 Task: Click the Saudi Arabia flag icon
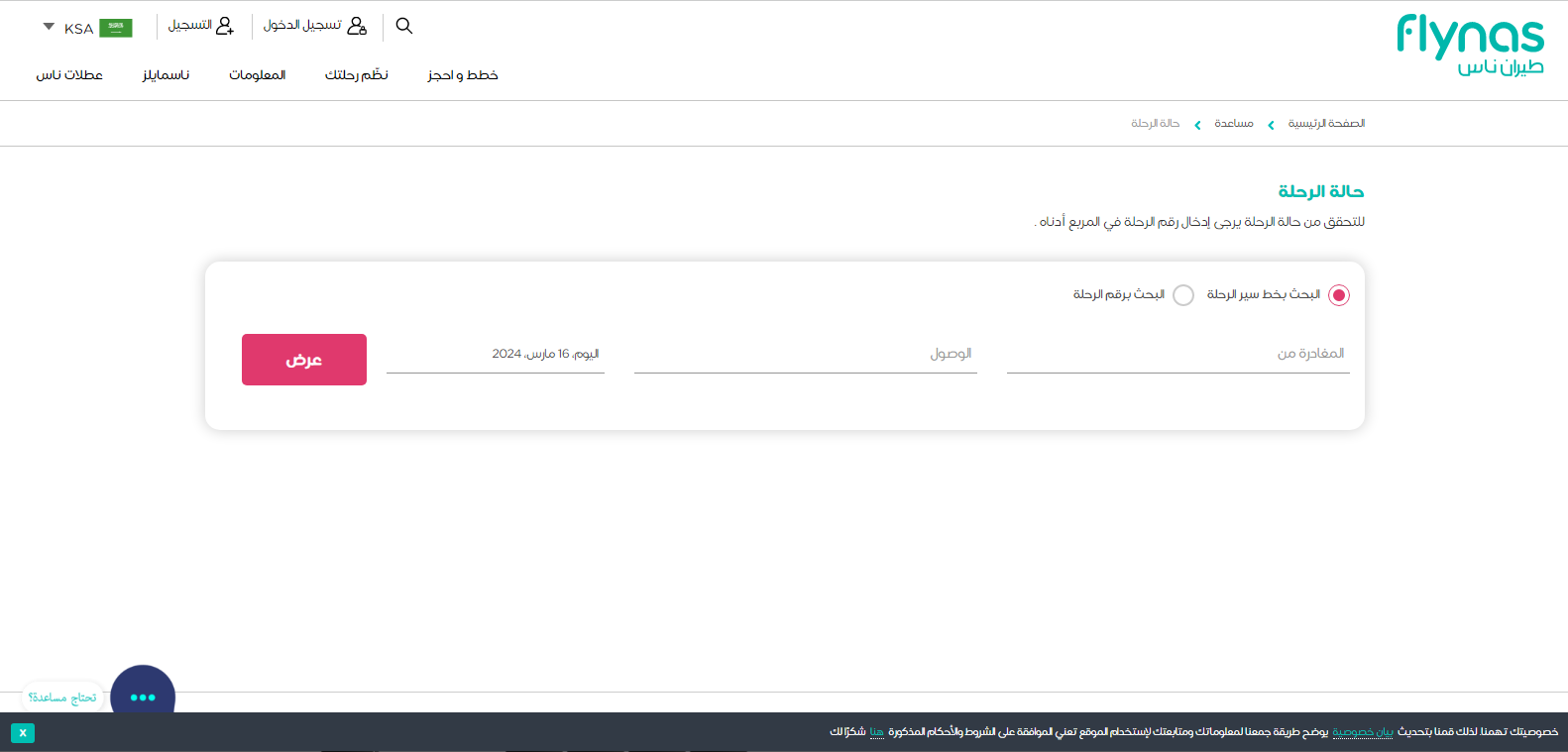tap(116, 28)
